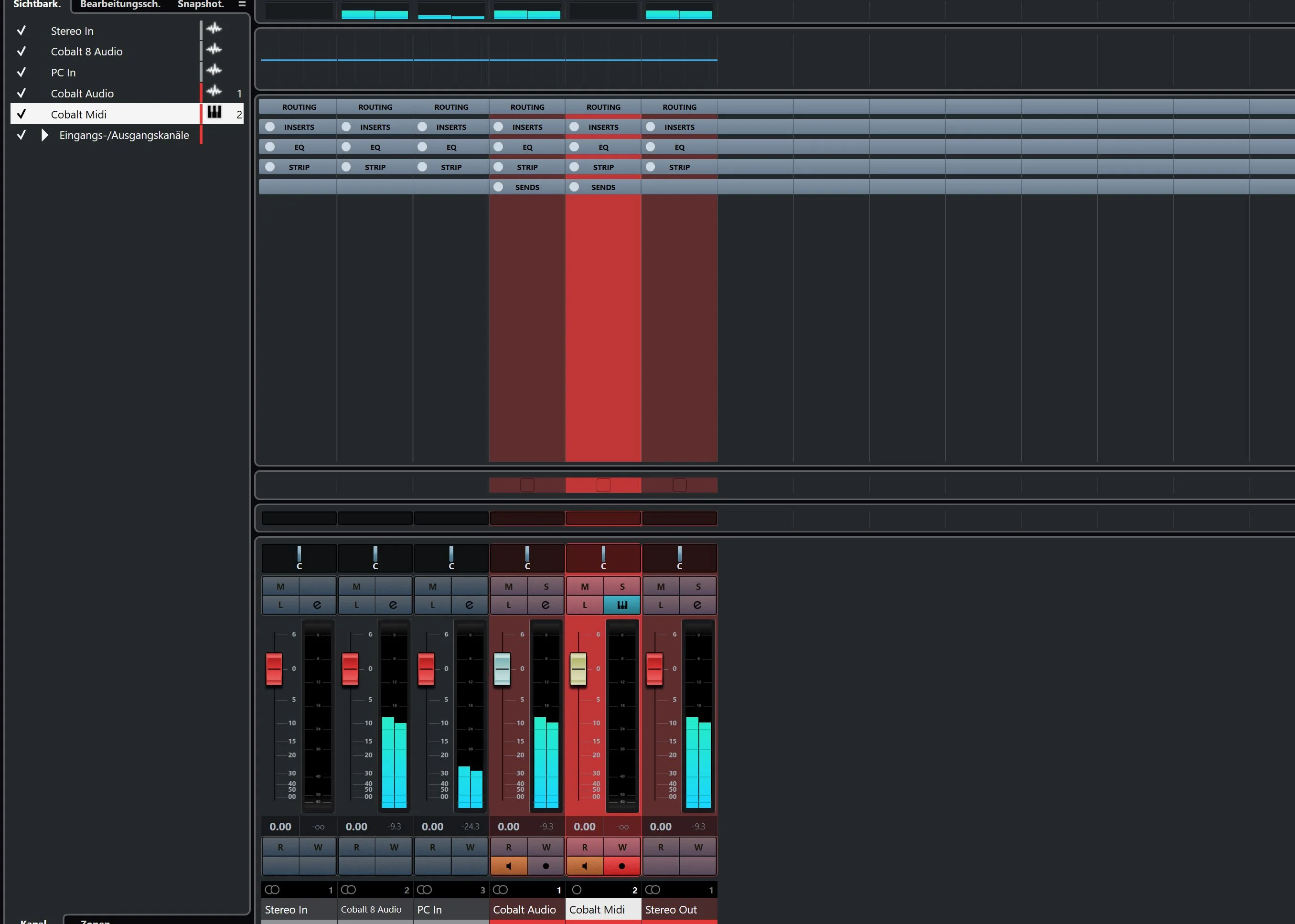Image resolution: width=1295 pixels, height=924 pixels.
Task: Toggle record enable on Cobalt Midi
Action: tap(622, 866)
